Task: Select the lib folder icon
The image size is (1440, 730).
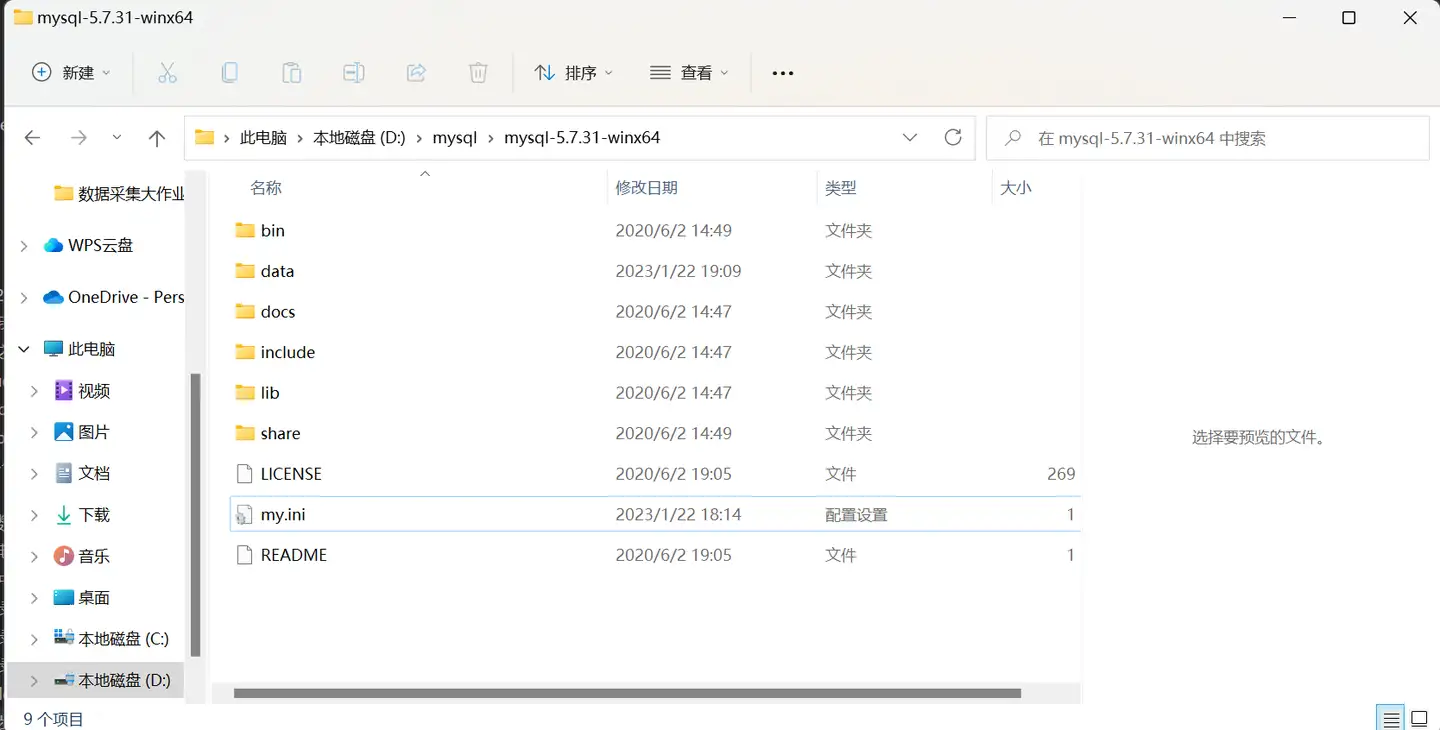Action: click(x=245, y=392)
